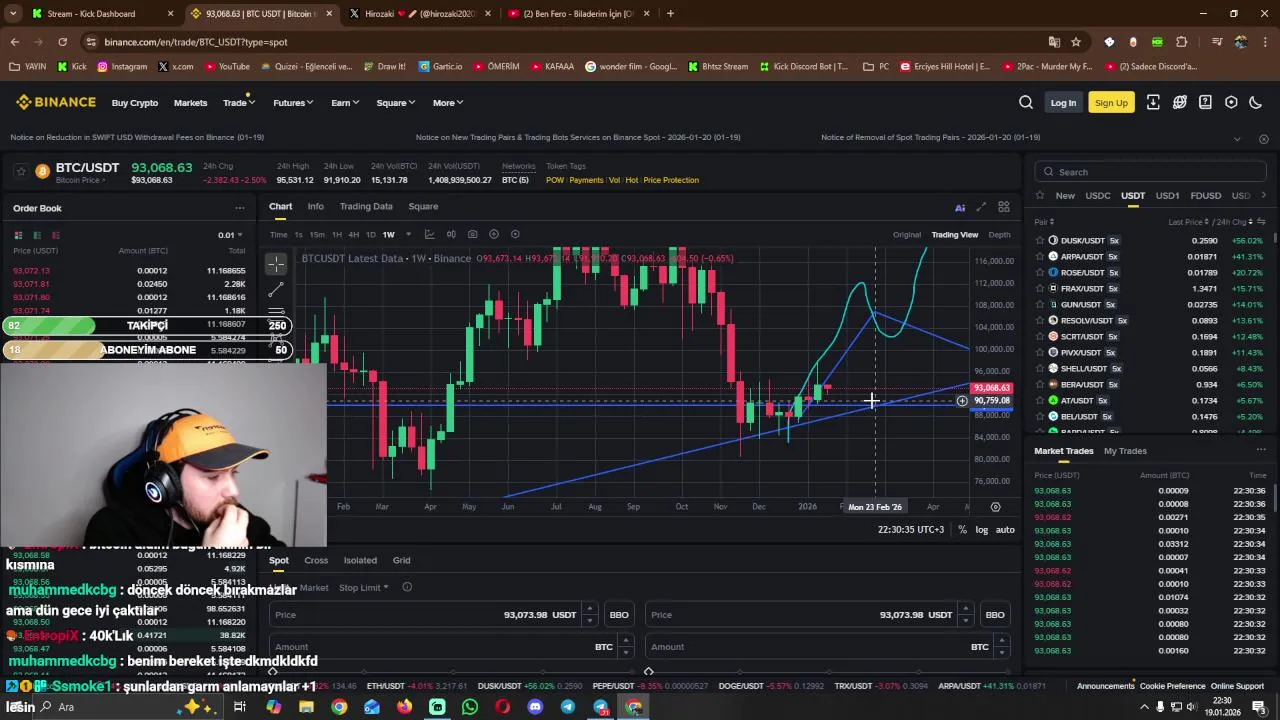
Task: Toggle log scale on chart
Action: 981,530
